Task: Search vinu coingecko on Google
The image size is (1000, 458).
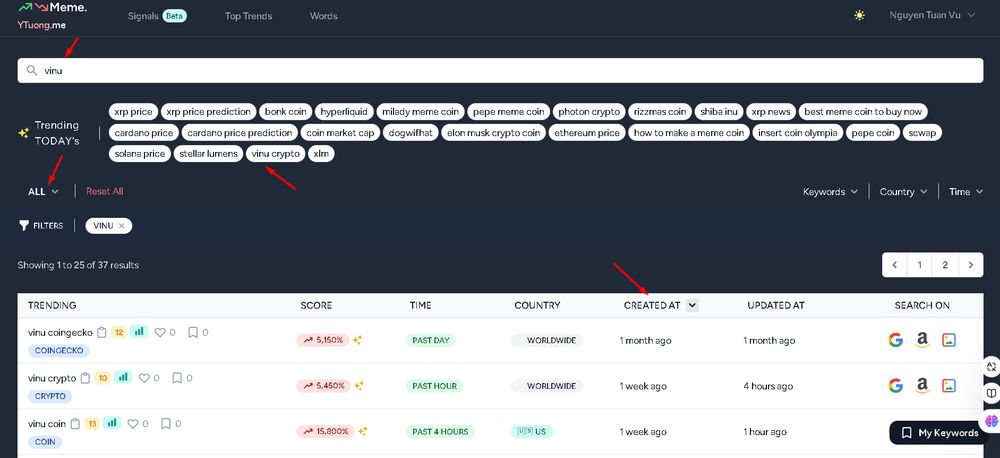Action: (x=896, y=340)
